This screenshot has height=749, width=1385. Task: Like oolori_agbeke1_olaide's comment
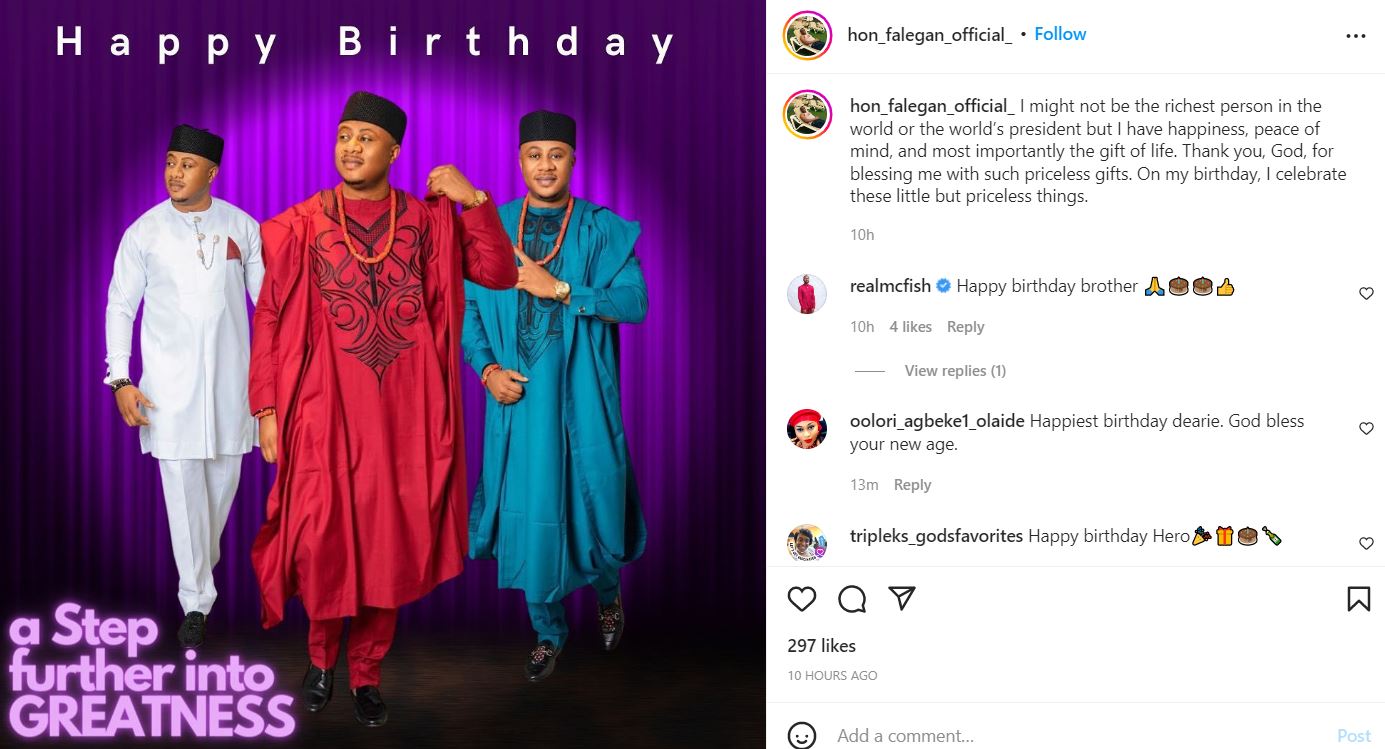coord(1366,429)
